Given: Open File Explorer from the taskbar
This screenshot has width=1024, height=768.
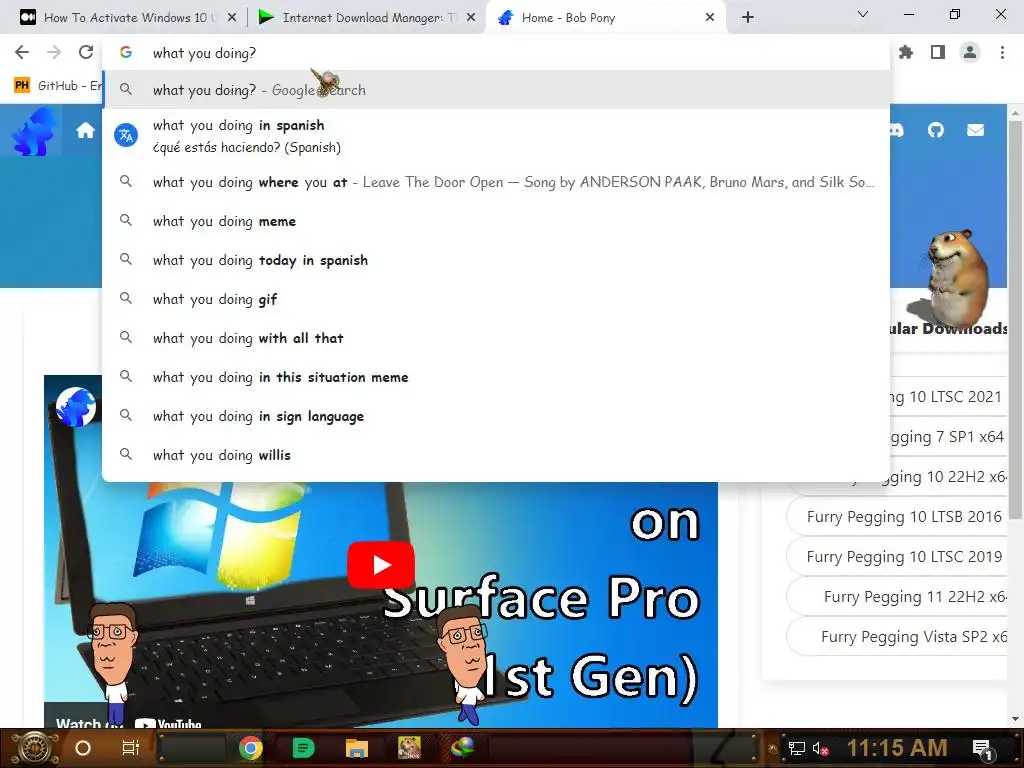Looking at the screenshot, I should coord(357,748).
